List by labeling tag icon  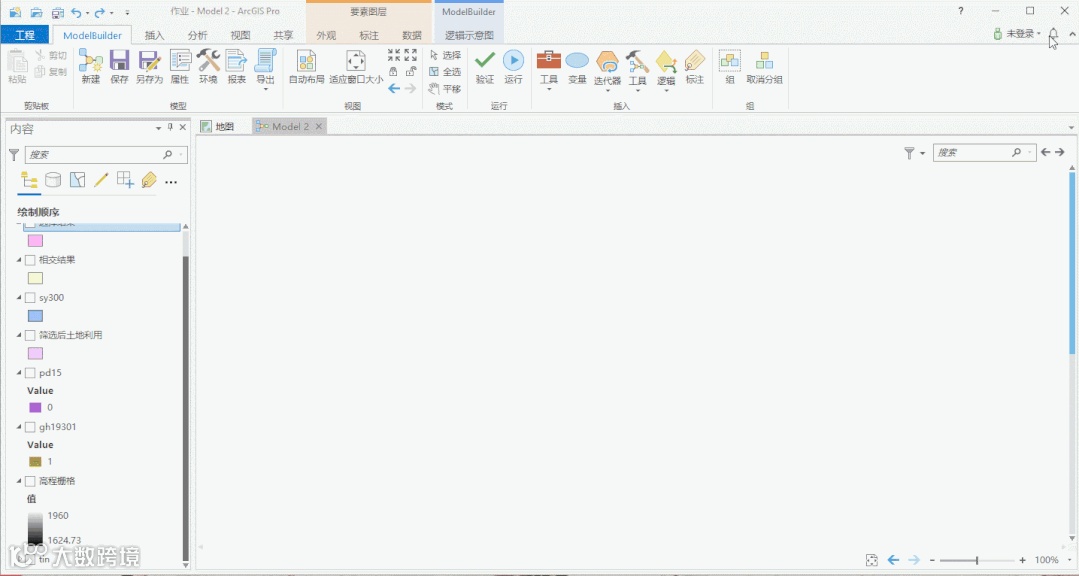tap(149, 180)
